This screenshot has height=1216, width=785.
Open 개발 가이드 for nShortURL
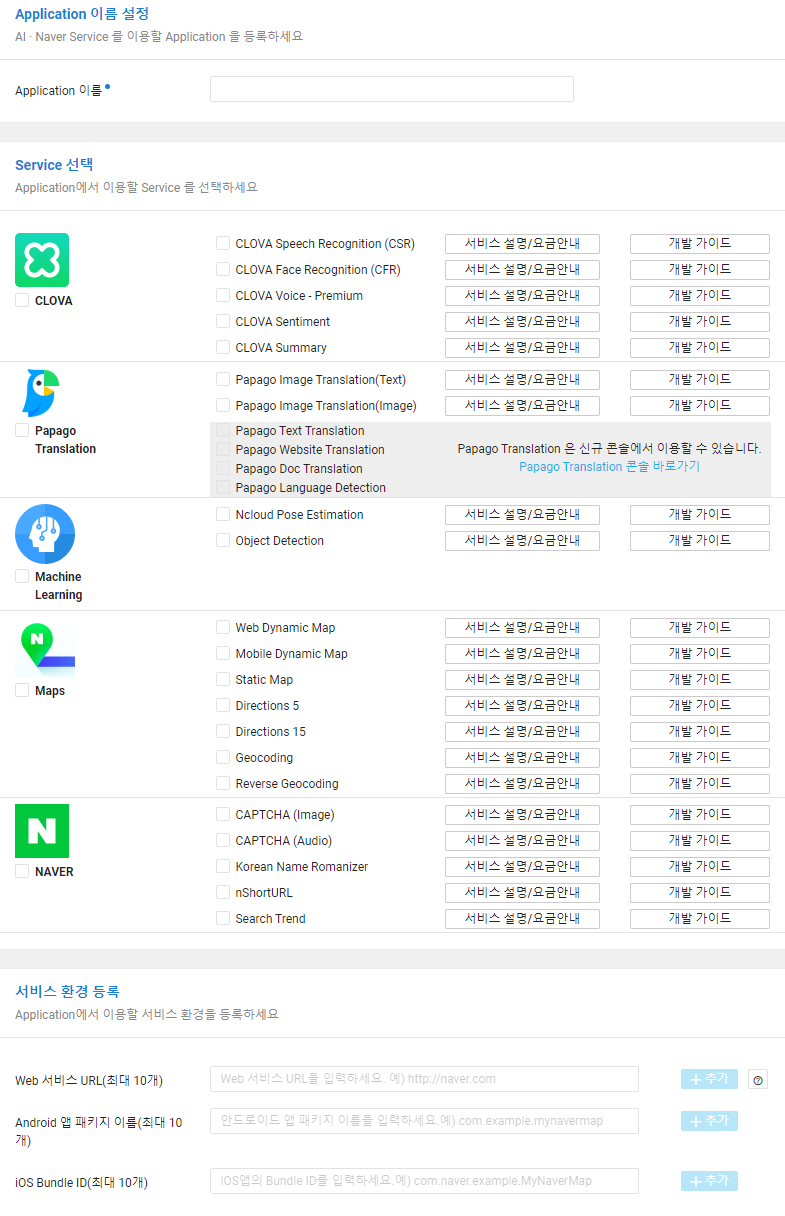[x=700, y=892]
